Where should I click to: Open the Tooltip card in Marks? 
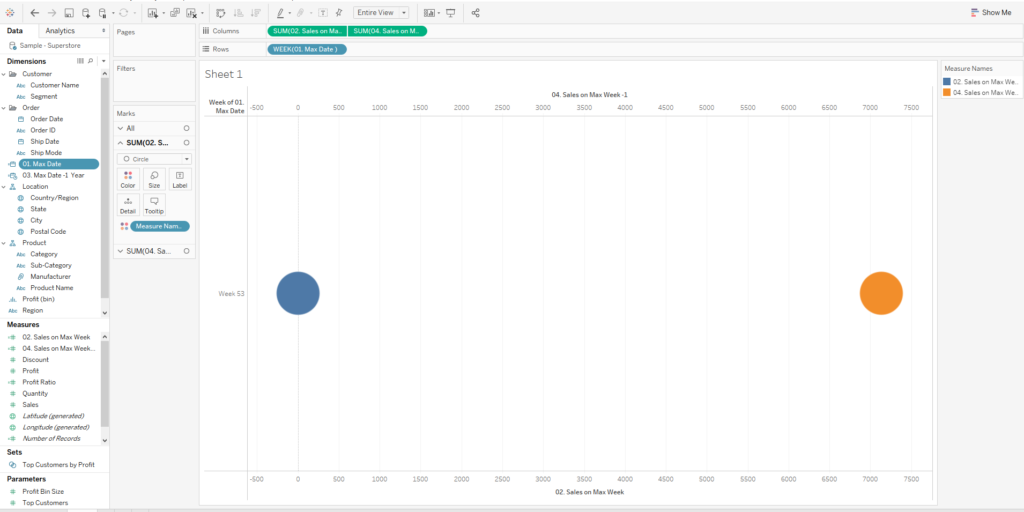click(154, 204)
